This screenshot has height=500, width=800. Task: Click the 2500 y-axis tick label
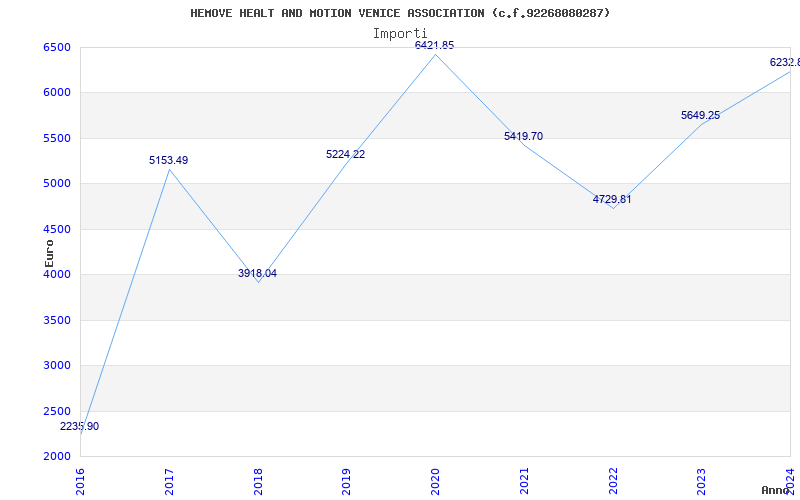pos(59,411)
